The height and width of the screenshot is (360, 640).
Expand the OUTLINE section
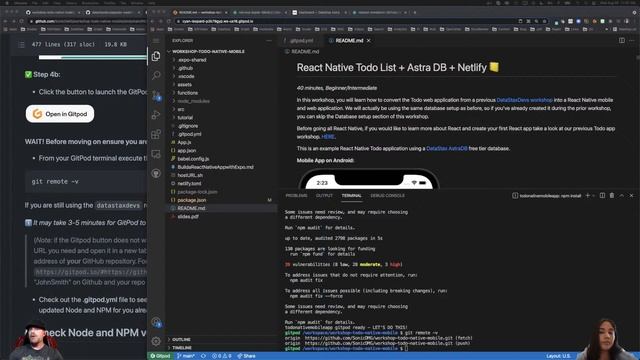pyautogui.click(x=181, y=339)
